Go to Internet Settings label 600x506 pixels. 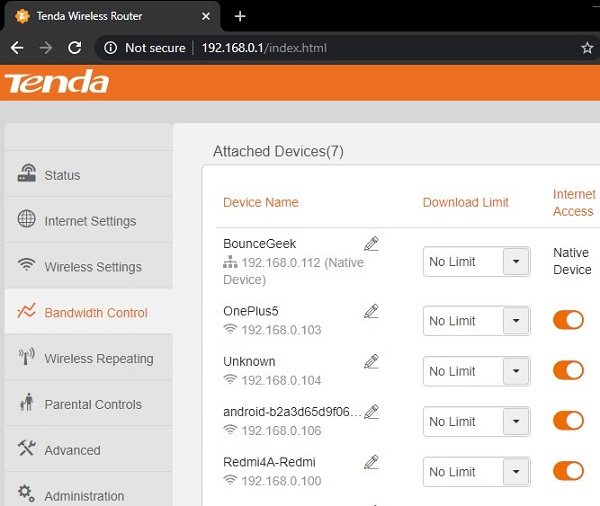tap(90, 221)
